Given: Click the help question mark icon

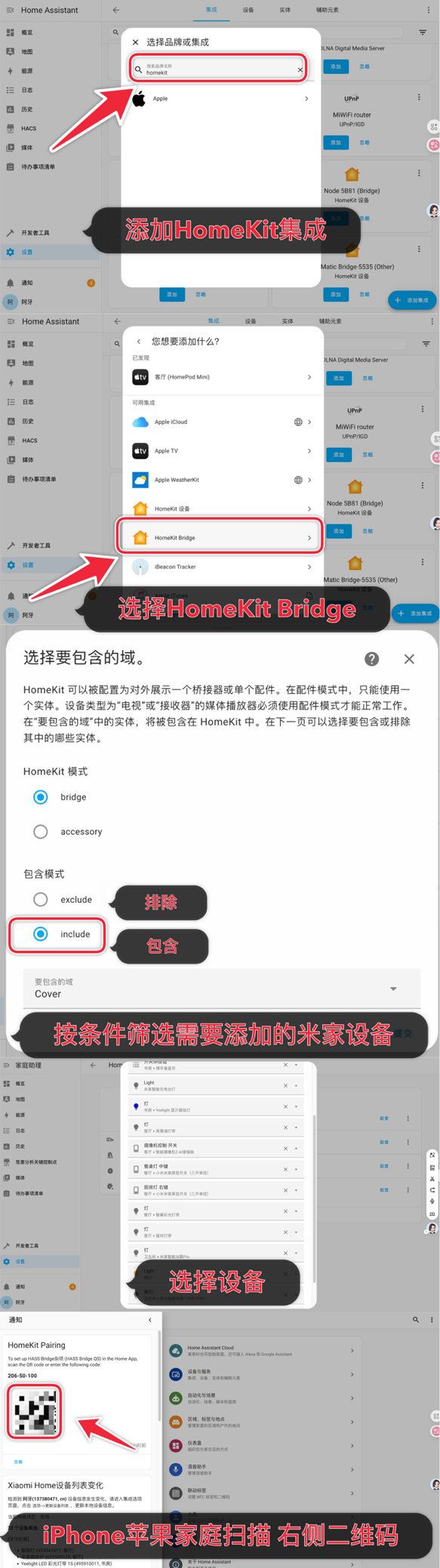Looking at the screenshot, I should tap(371, 659).
